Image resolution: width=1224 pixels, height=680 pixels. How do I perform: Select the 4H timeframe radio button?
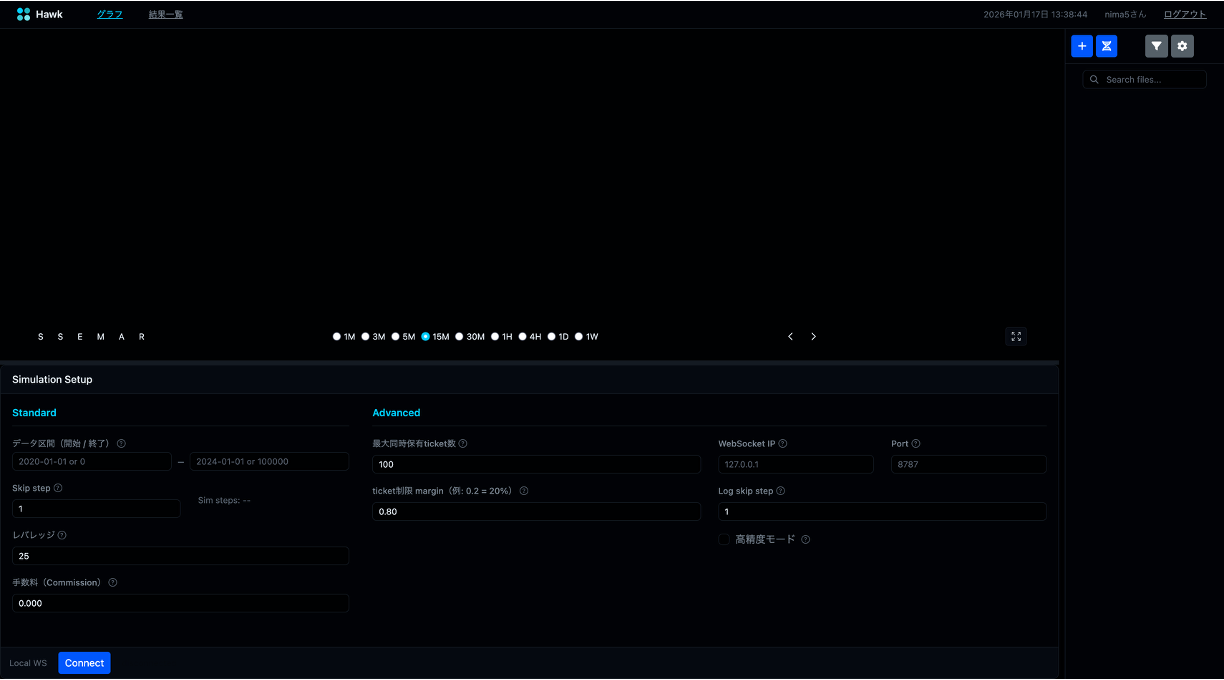coord(522,337)
